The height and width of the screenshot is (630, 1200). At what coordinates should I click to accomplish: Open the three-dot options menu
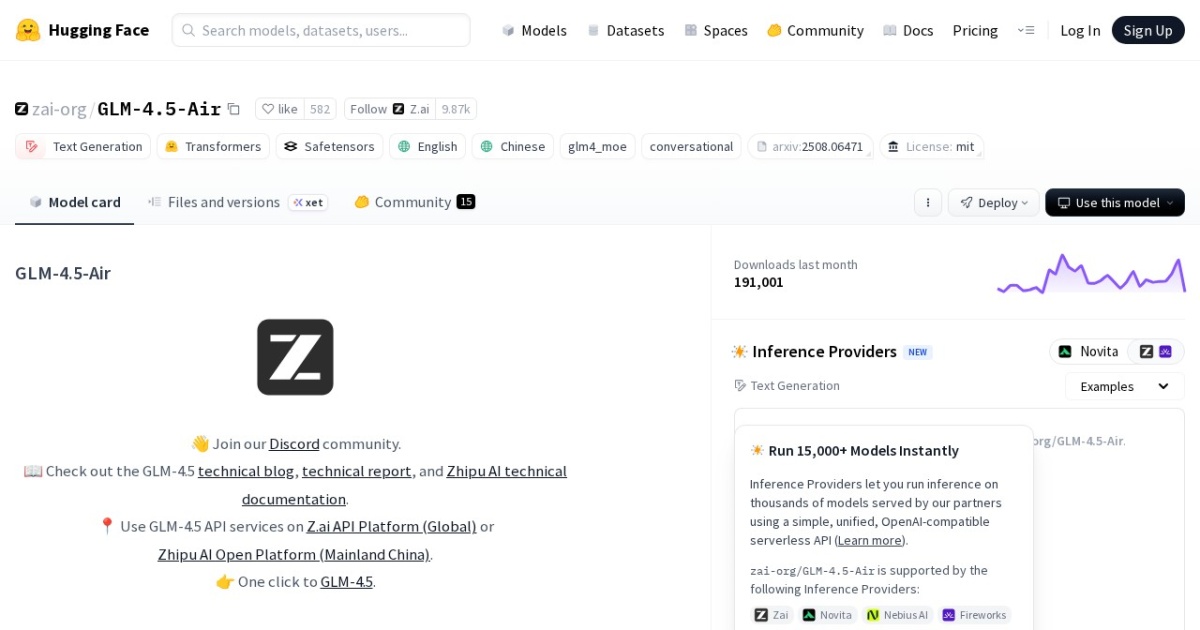click(x=928, y=202)
